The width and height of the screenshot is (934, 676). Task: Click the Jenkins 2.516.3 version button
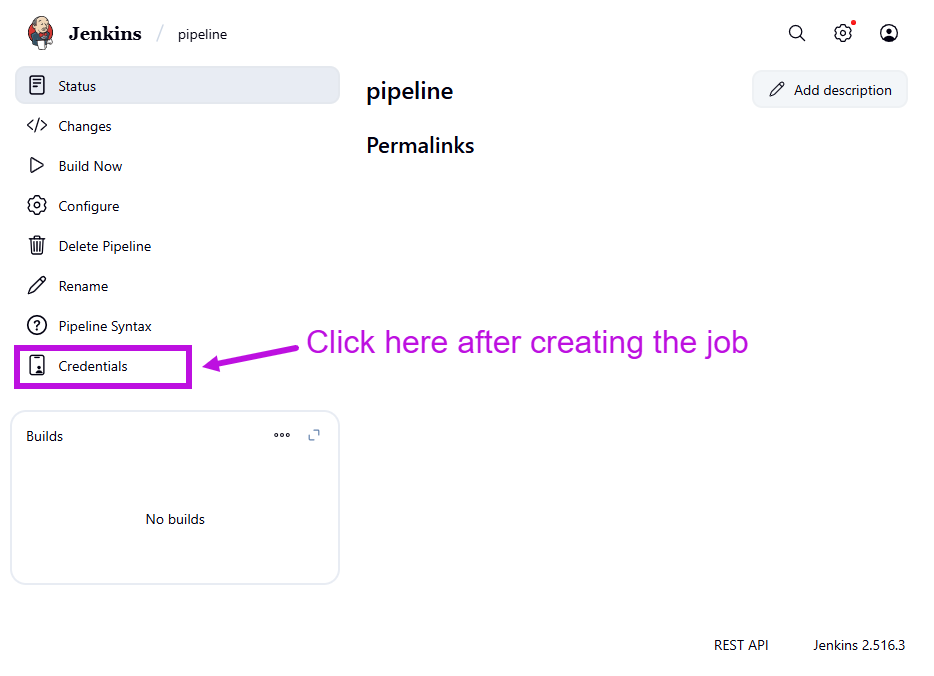tap(859, 645)
